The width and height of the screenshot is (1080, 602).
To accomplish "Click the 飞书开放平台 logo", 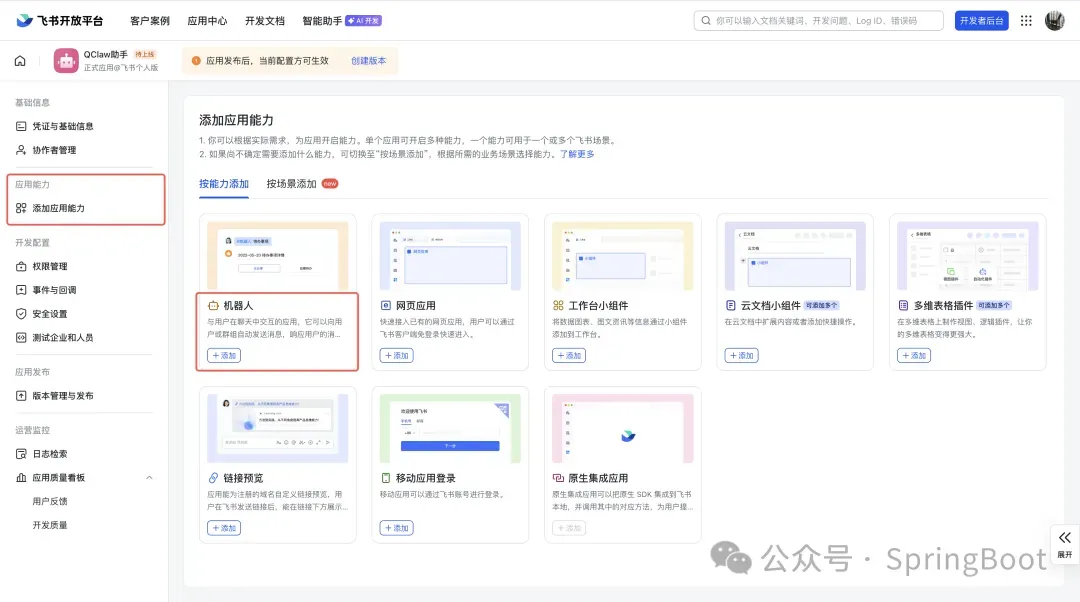I will tap(60, 21).
